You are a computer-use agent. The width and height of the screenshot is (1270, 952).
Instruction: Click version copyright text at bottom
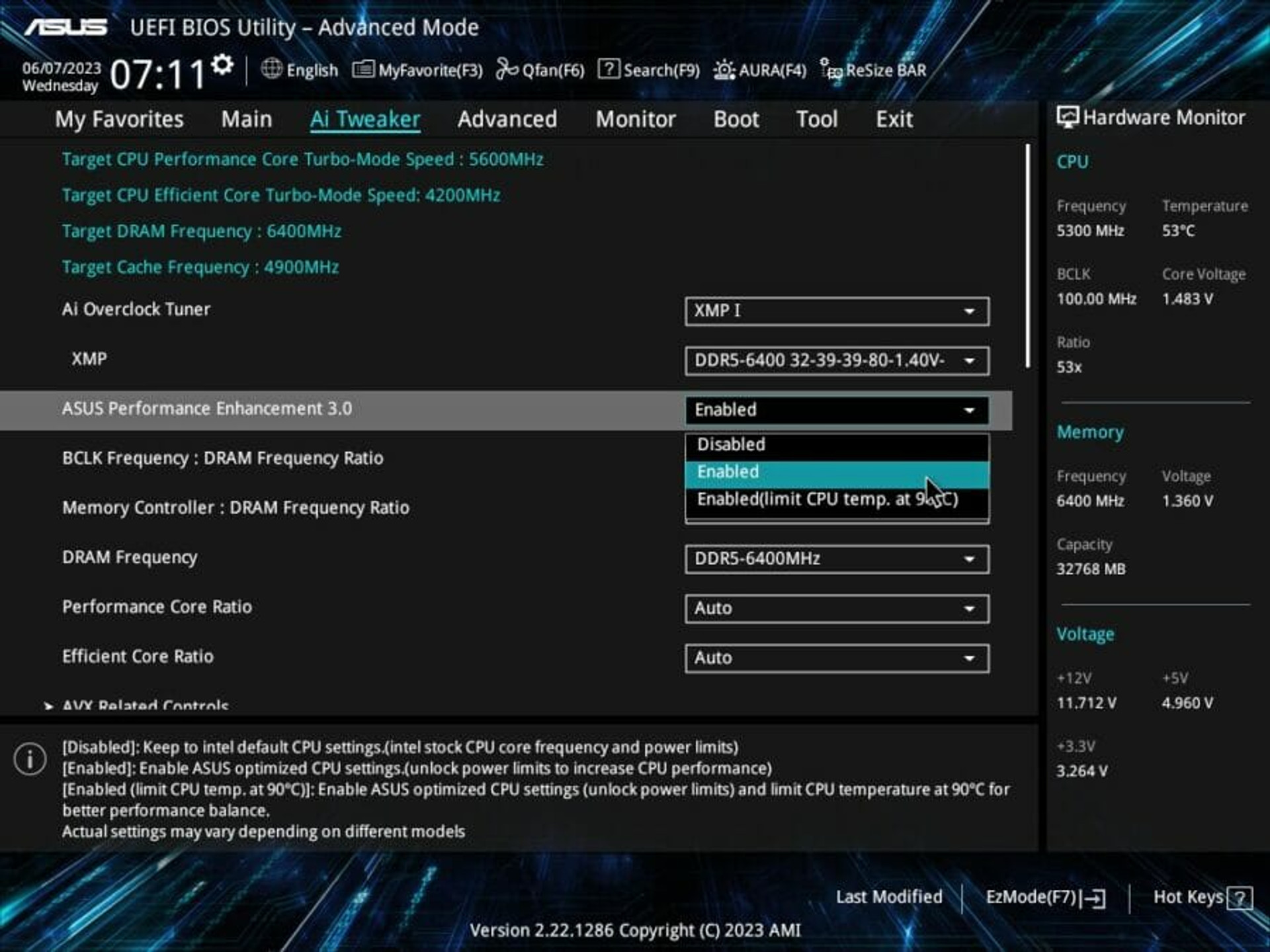click(x=635, y=930)
